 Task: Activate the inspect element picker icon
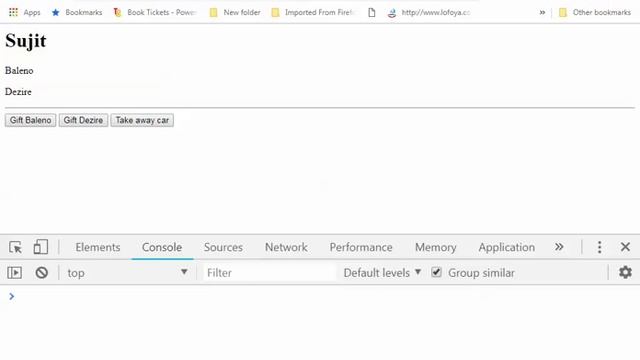(16, 247)
